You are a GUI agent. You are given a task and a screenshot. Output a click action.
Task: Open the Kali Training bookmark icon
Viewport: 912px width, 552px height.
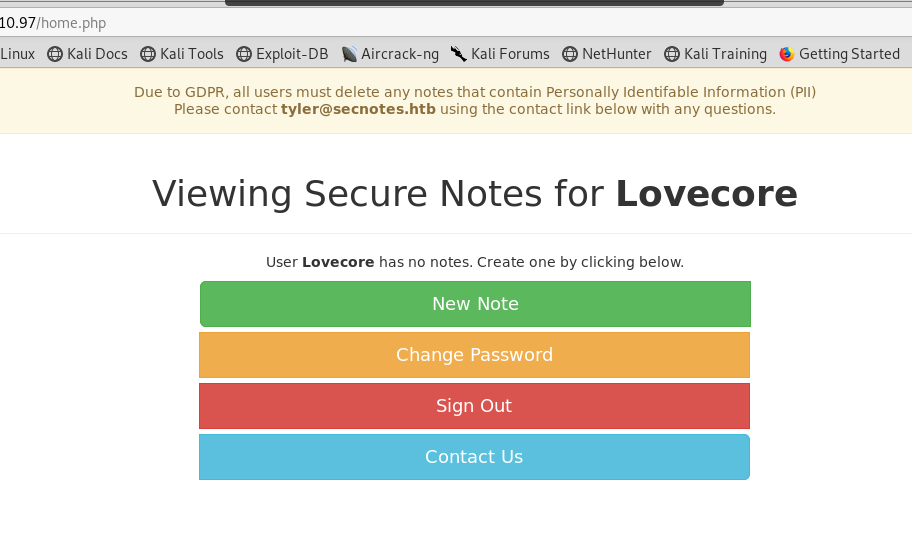tap(672, 54)
